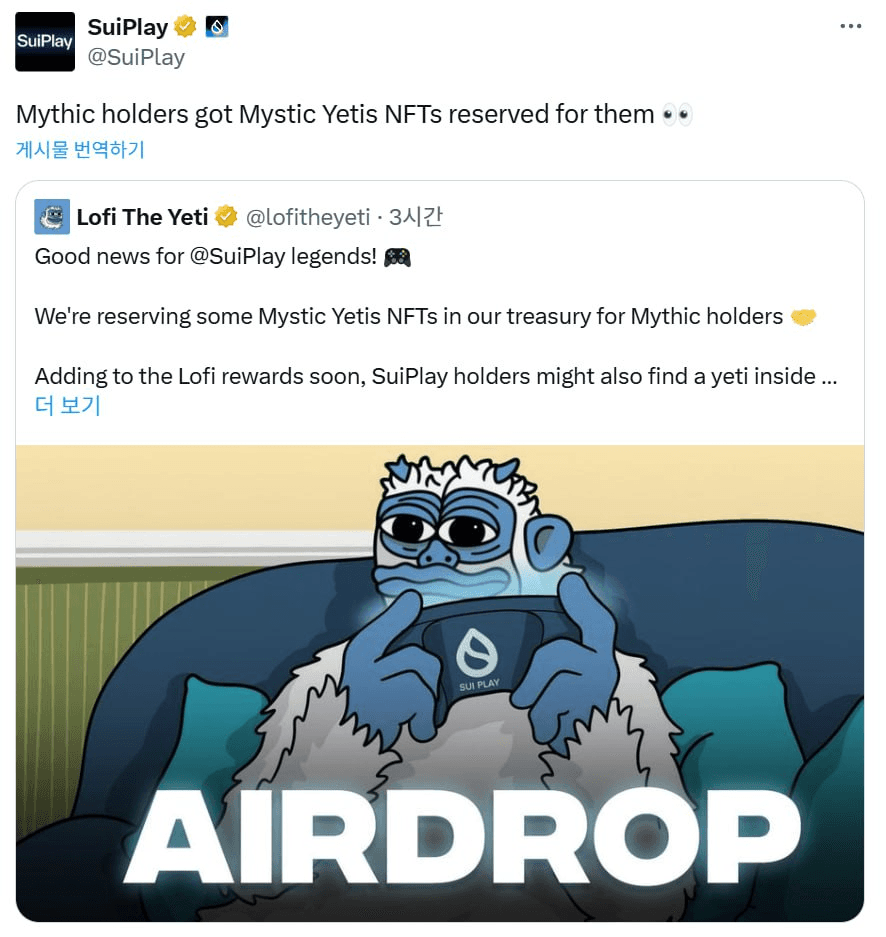This screenshot has height=937, width=886.
Task: Open the @lofitheyeti handle
Action: (308, 217)
